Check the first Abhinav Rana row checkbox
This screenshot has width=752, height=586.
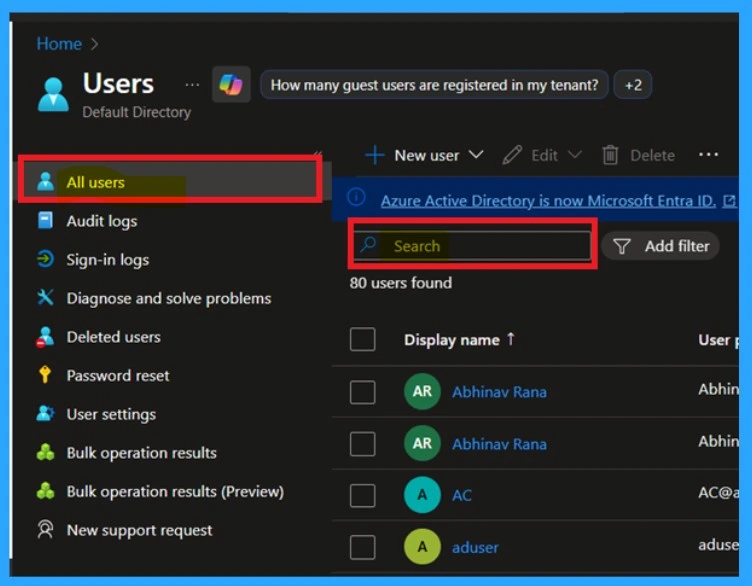[363, 392]
